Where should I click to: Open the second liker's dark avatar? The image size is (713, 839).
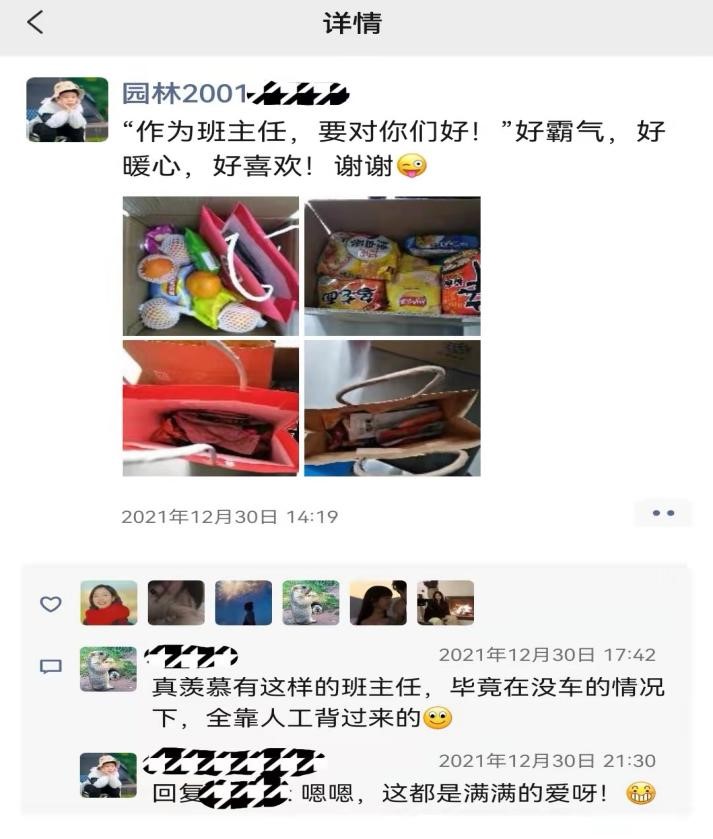pos(176,602)
